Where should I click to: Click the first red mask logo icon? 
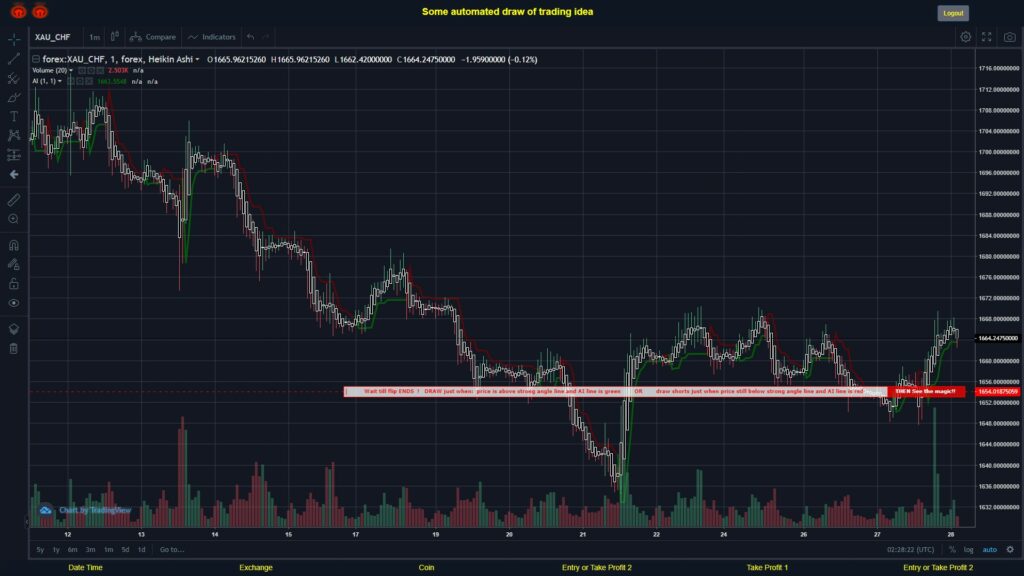point(18,11)
